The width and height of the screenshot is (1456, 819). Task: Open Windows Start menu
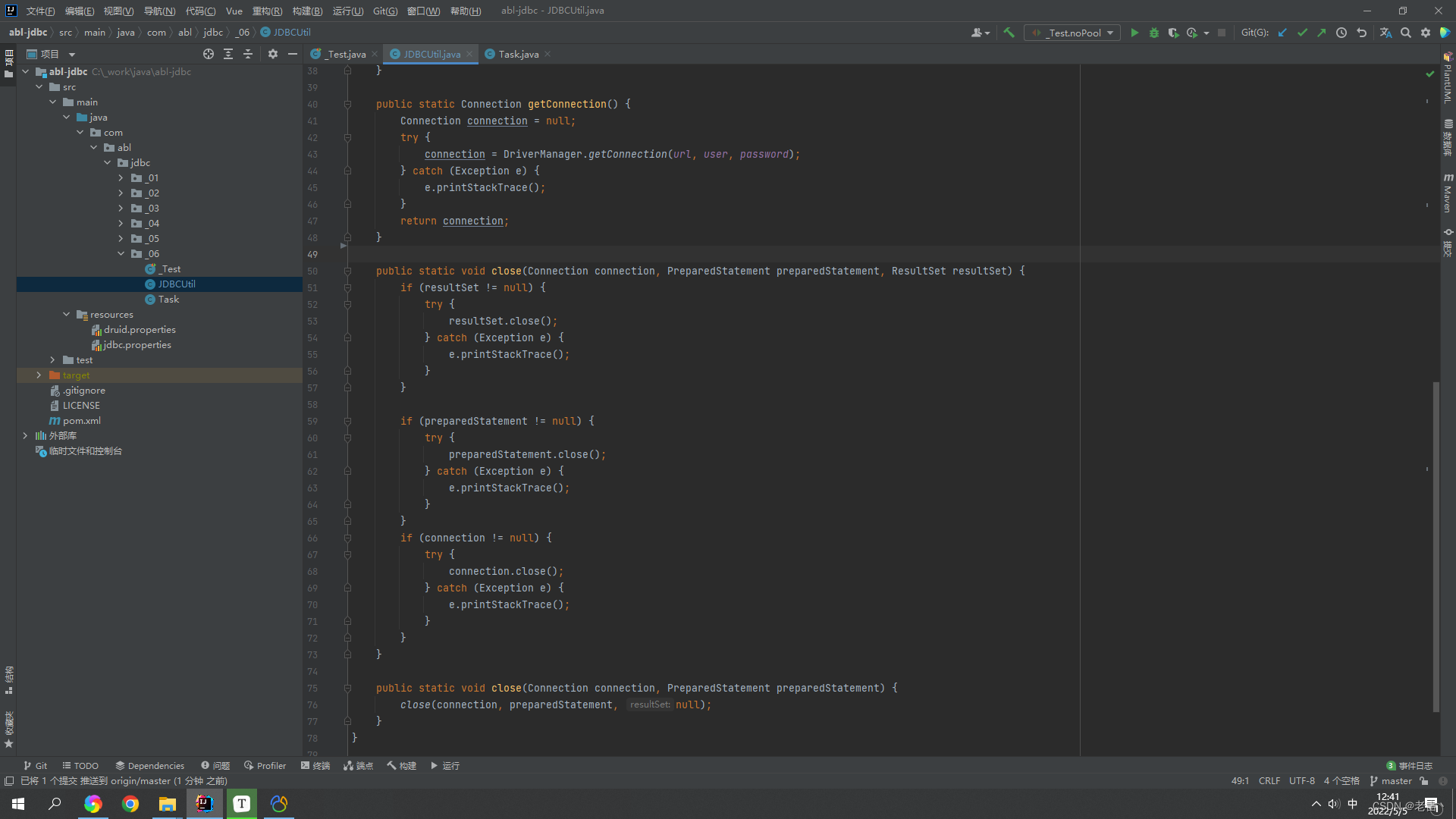[x=18, y=804]
